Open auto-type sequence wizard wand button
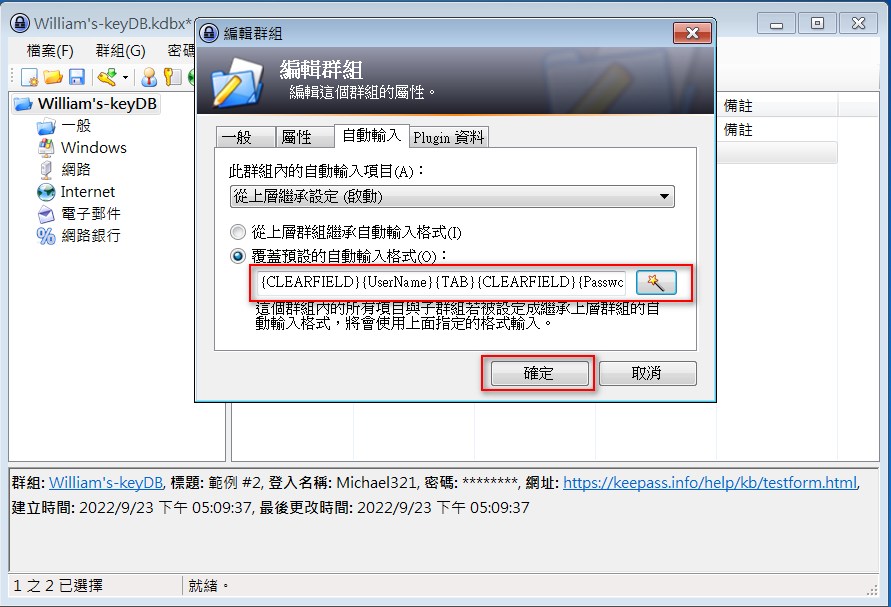Viewport: 891px width, 607px height. (656, 282)
